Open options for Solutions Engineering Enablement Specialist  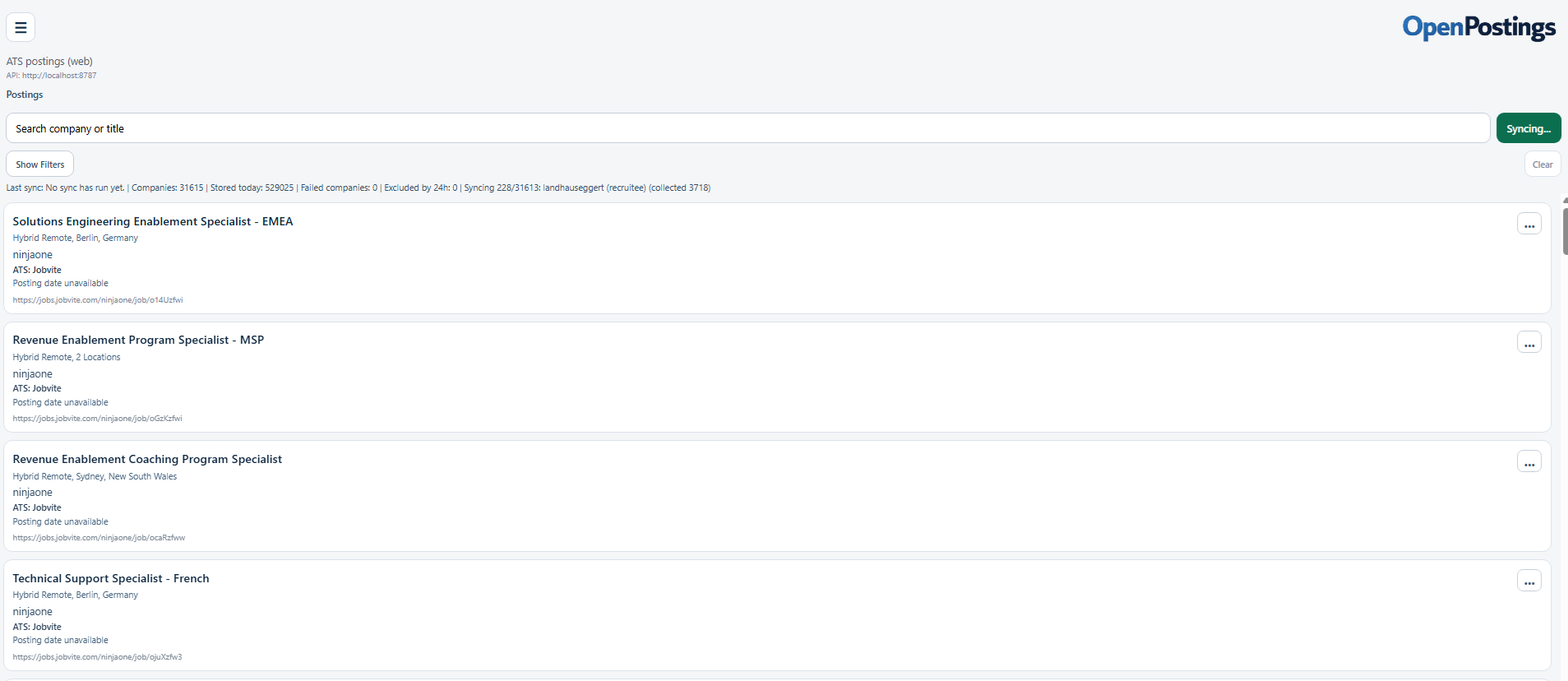[1529, 225]
